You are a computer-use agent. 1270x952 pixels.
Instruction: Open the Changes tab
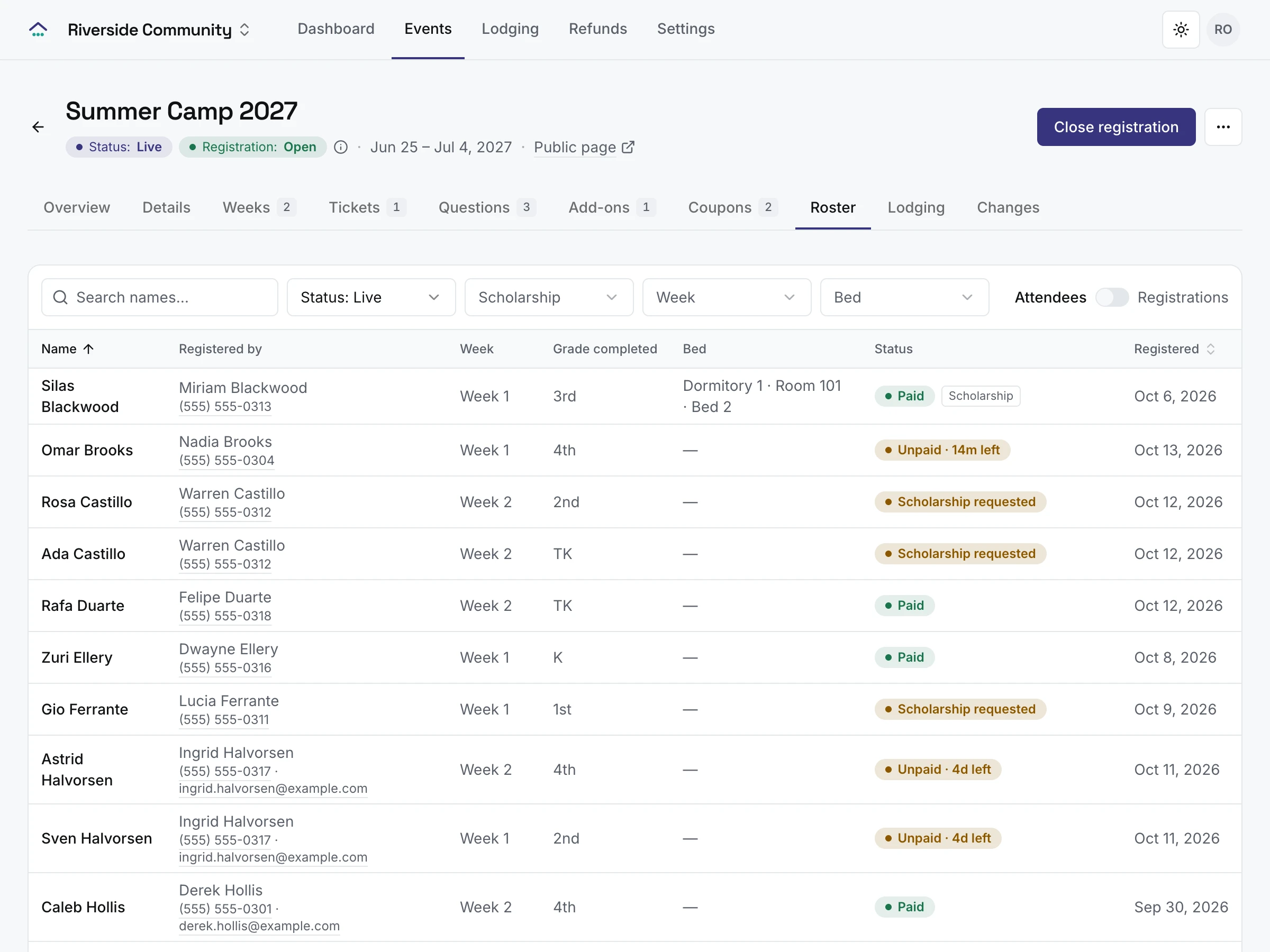click(x=1008, y=207)
